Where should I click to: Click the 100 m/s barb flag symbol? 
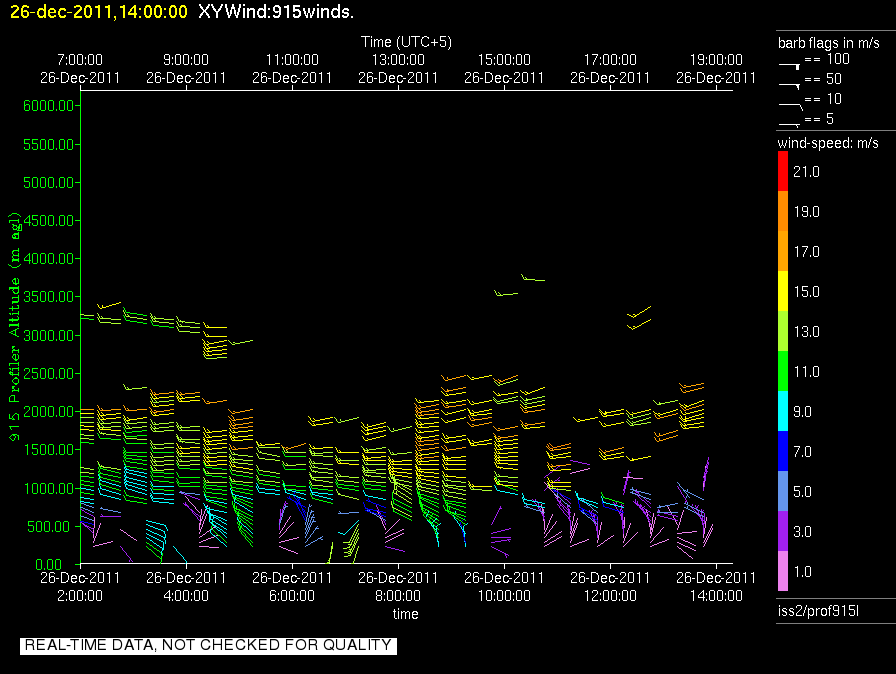pos(789,66)
